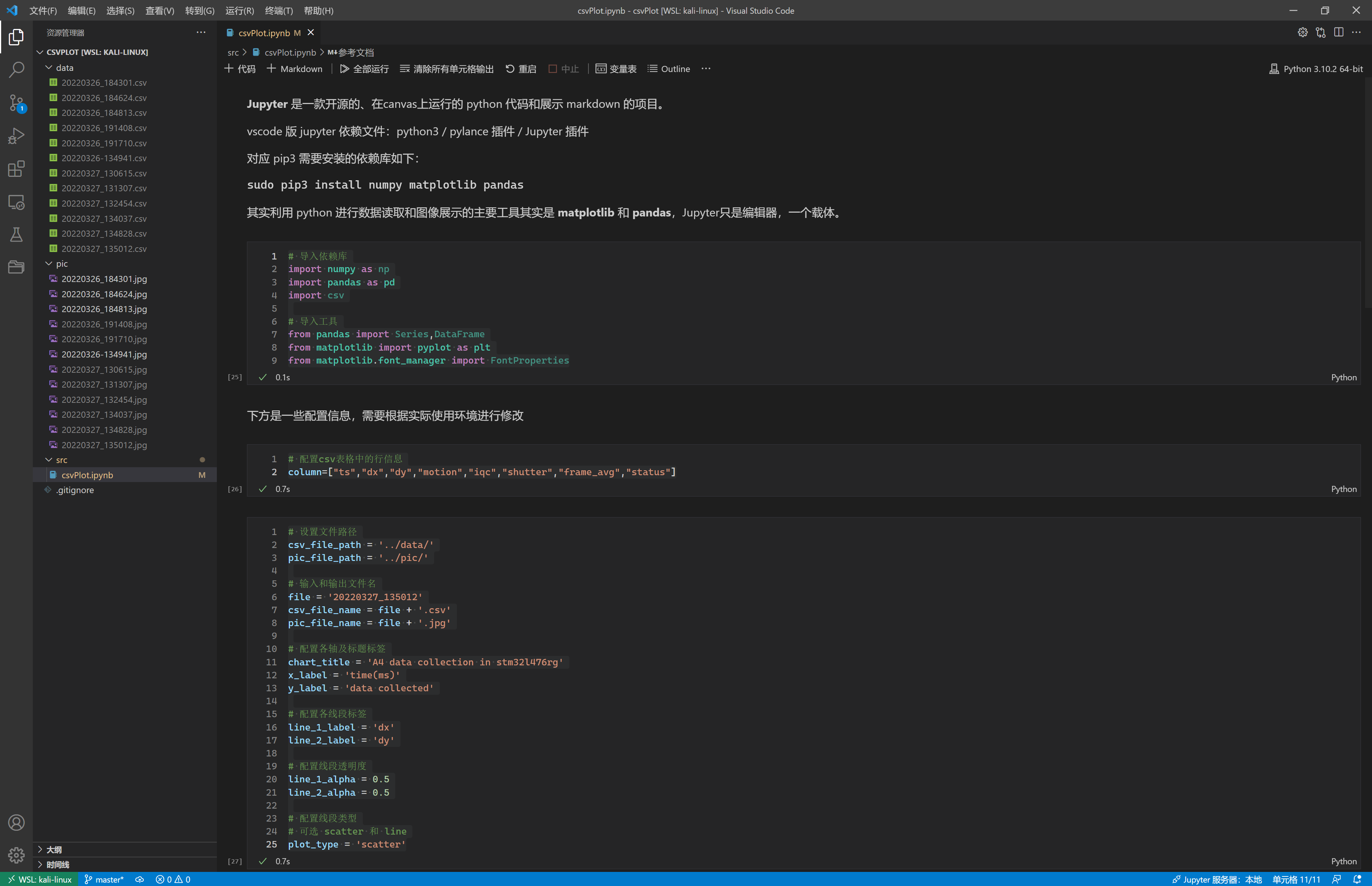Viewport: 1372px width, 886px height.
Task: Open Source Control view with badge
Action: coord(16,104)
